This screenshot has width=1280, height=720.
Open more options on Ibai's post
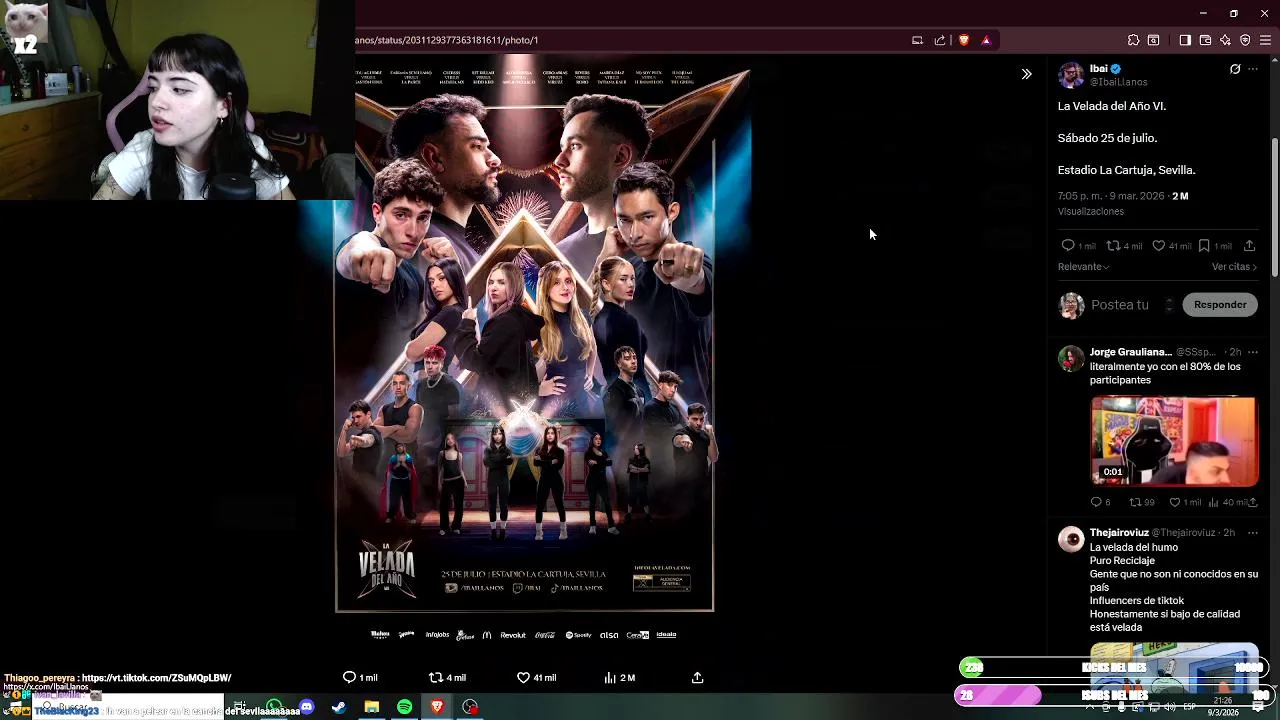pyautogui.click(x=1253, y=69)
